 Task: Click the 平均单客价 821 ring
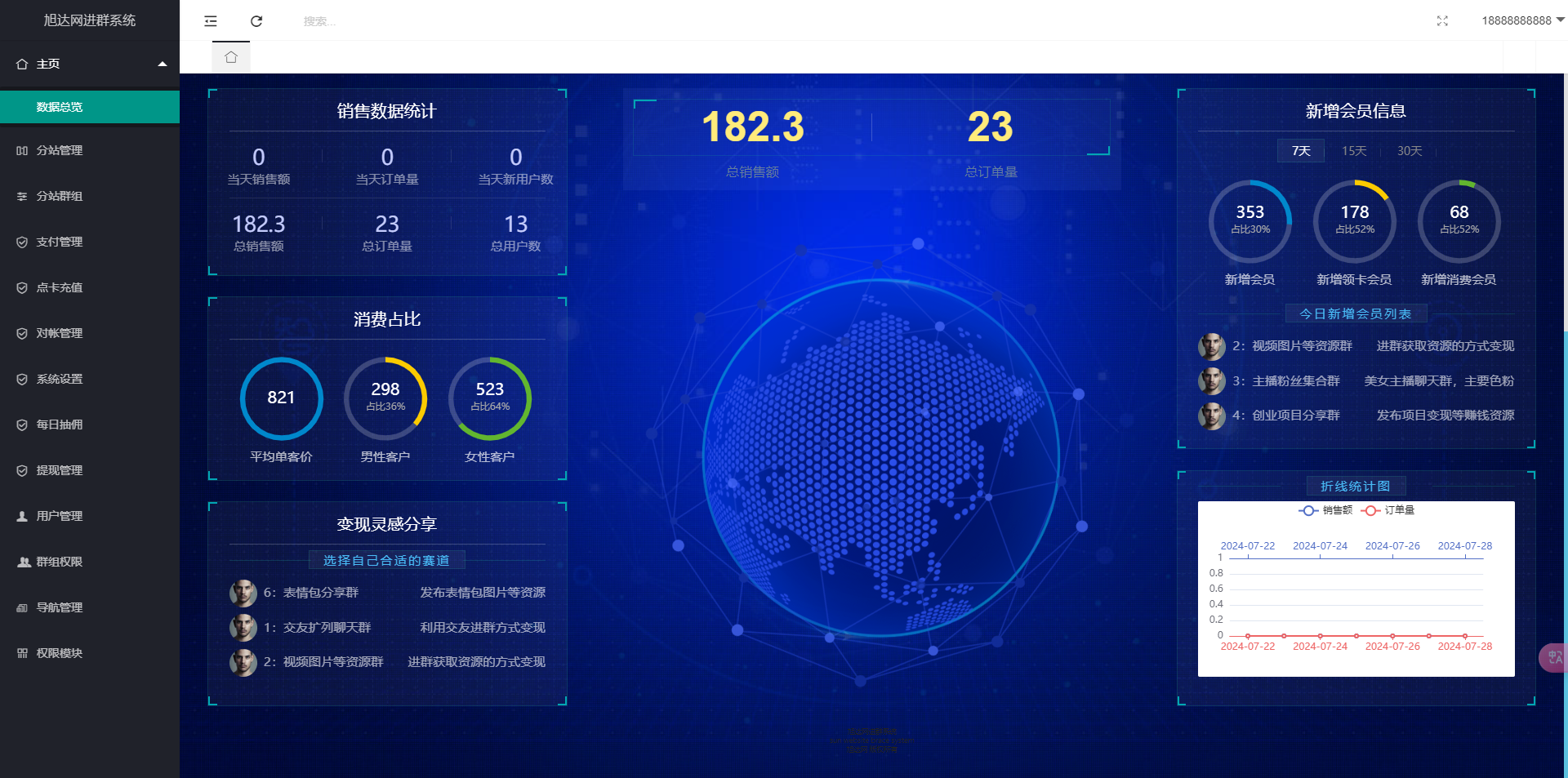[x=281, y=398]
